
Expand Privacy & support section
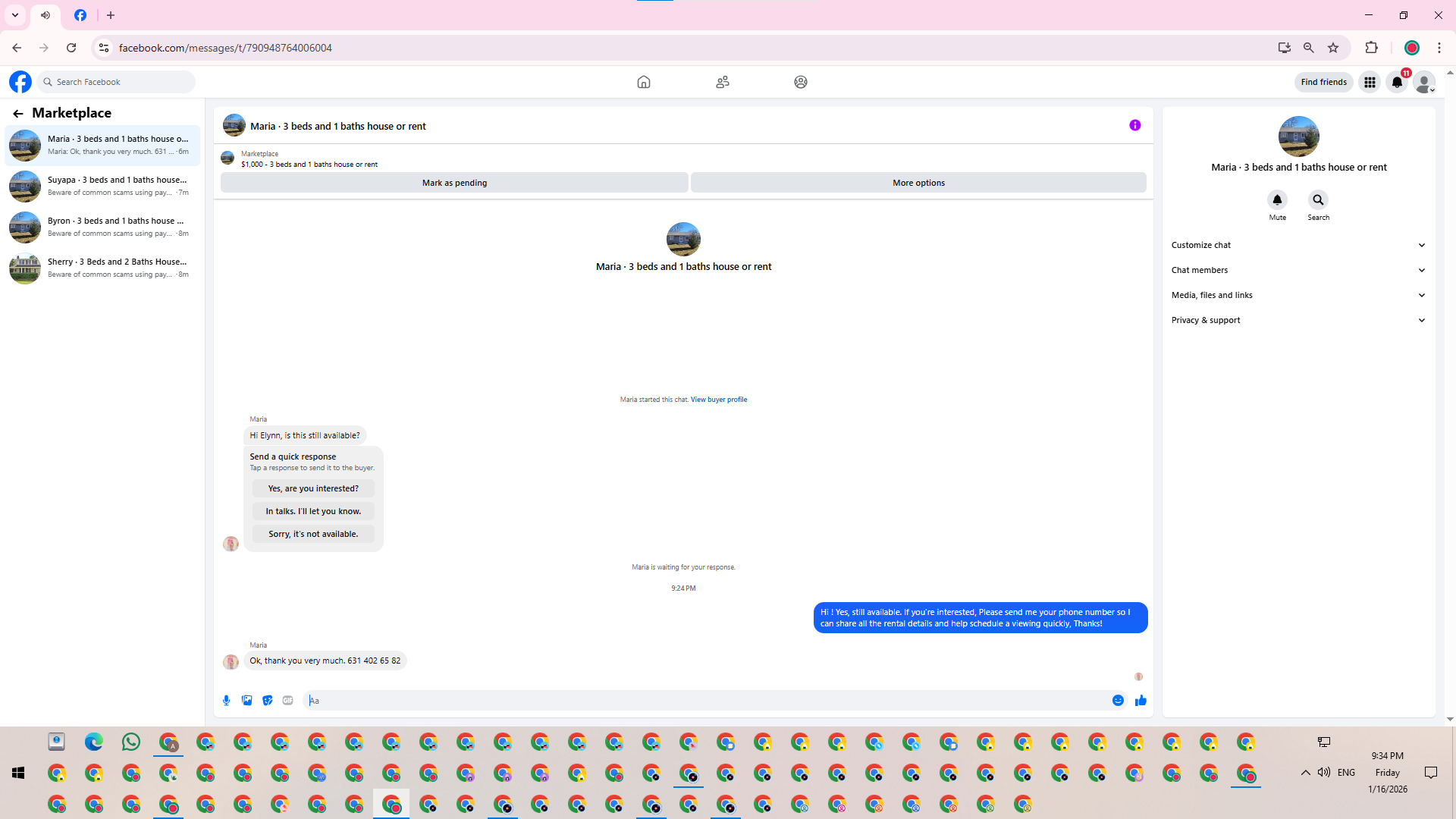[1298, 320]
